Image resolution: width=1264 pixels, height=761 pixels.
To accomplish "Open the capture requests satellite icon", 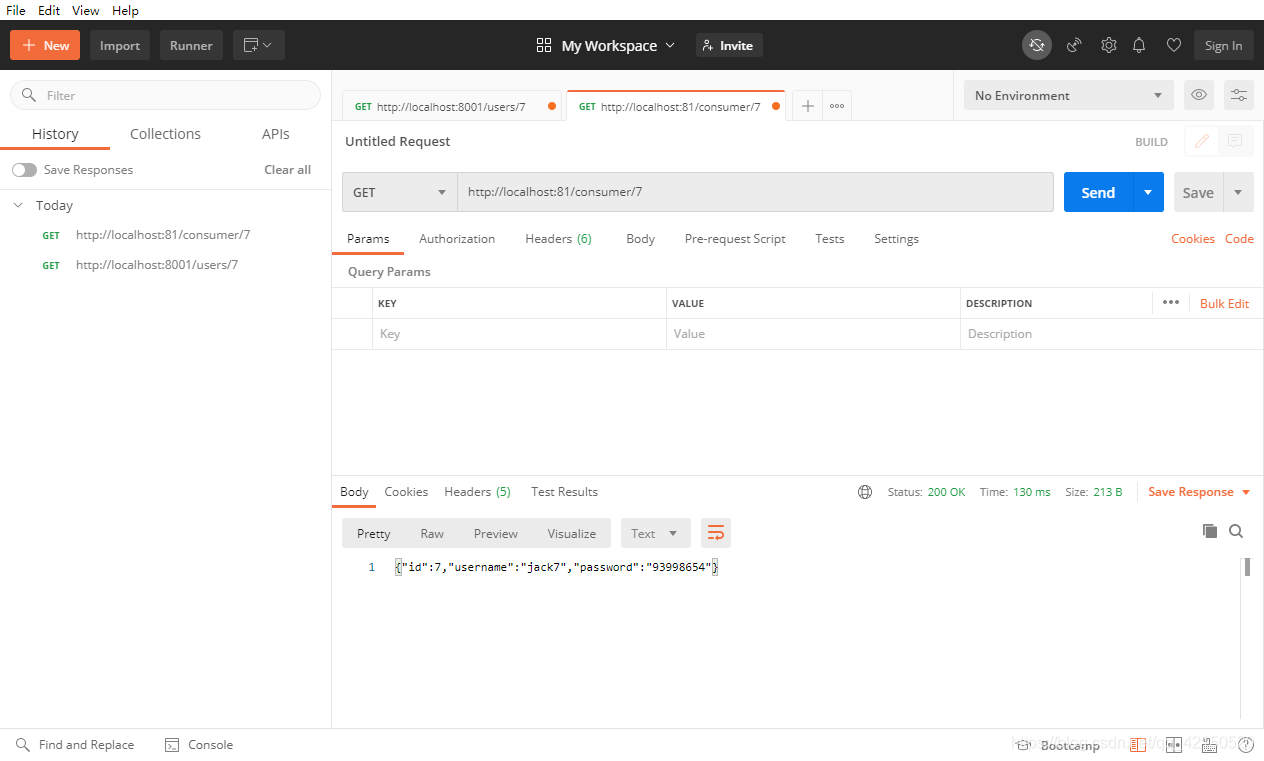I will pos(1074,45).
